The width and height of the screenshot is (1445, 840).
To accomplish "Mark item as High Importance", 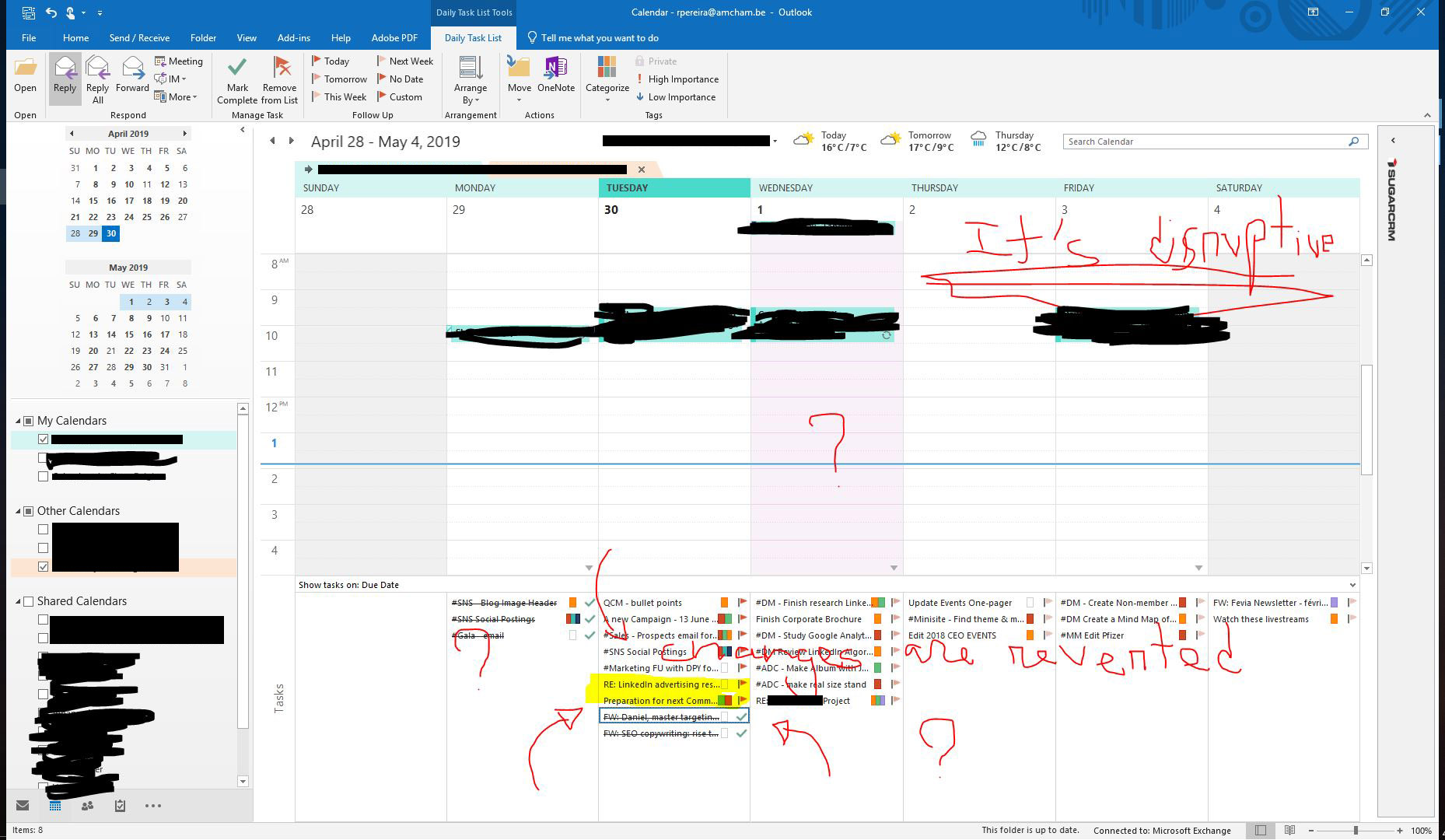I will [677, 79].
